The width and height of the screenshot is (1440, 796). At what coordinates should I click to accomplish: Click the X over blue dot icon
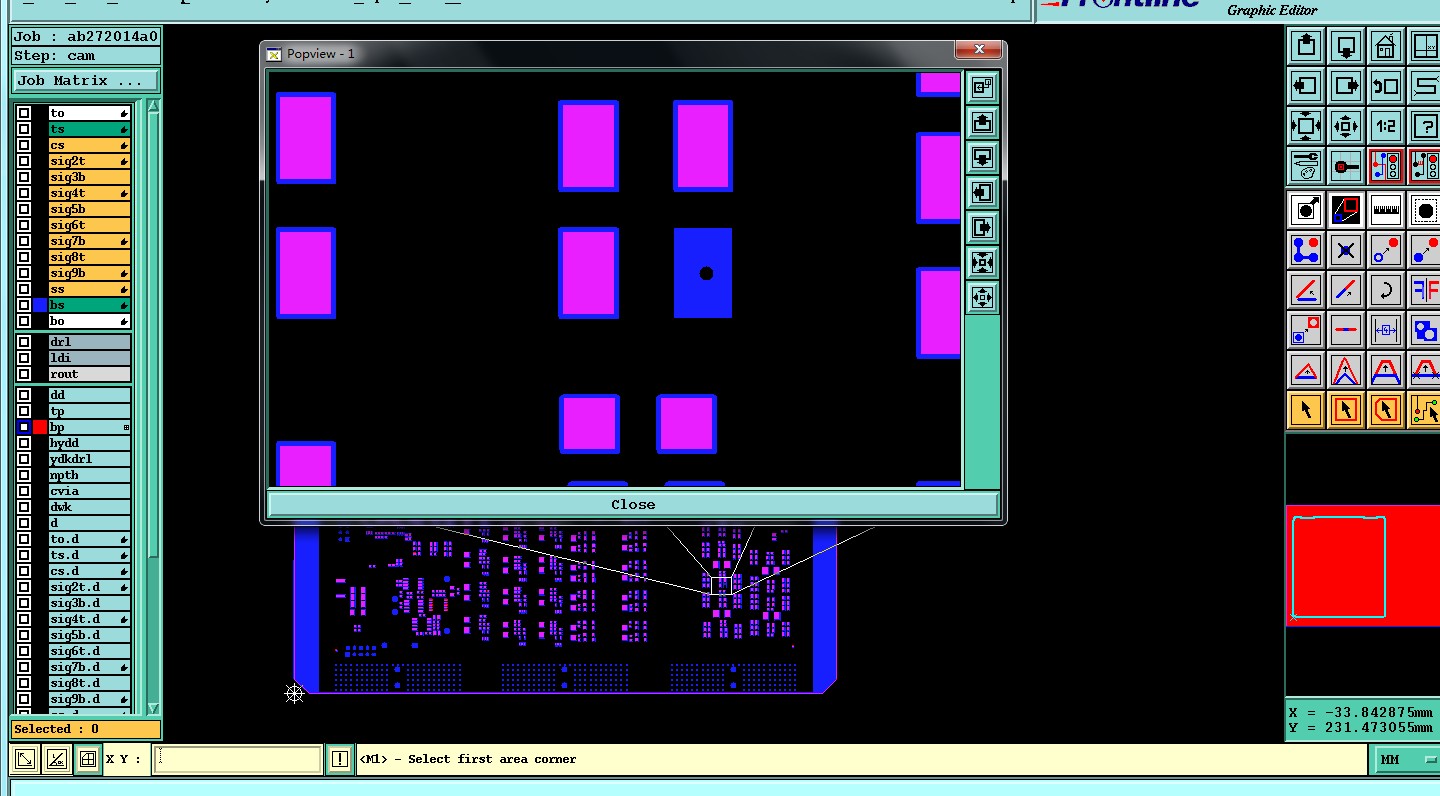(1346, 250)
